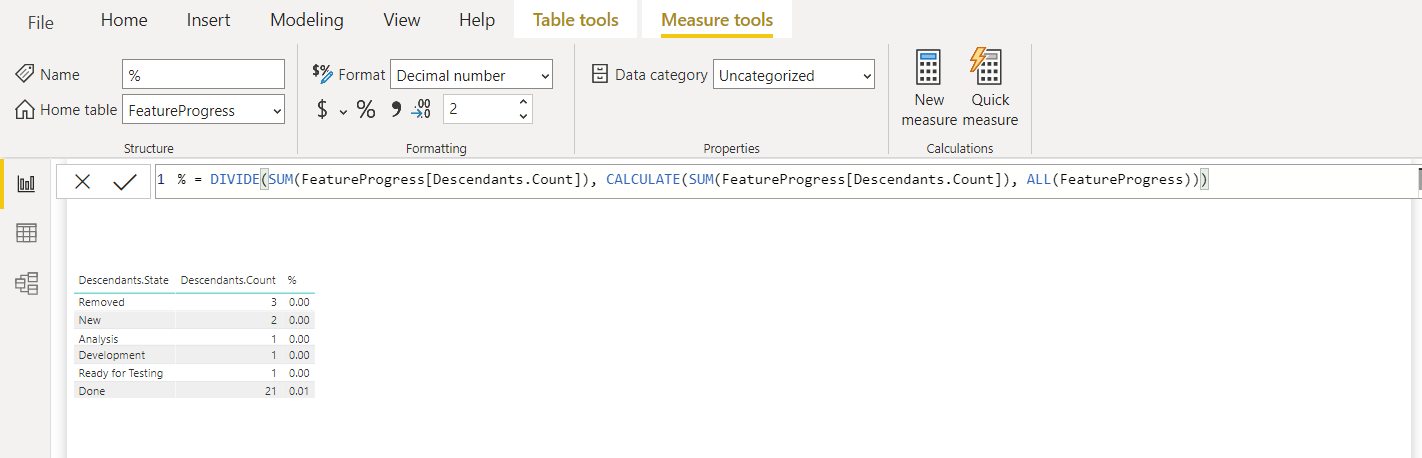The width and height of the screenshot is (1422, 458).
Task: Switch to the Help tab
Action: tap(477, 20)
